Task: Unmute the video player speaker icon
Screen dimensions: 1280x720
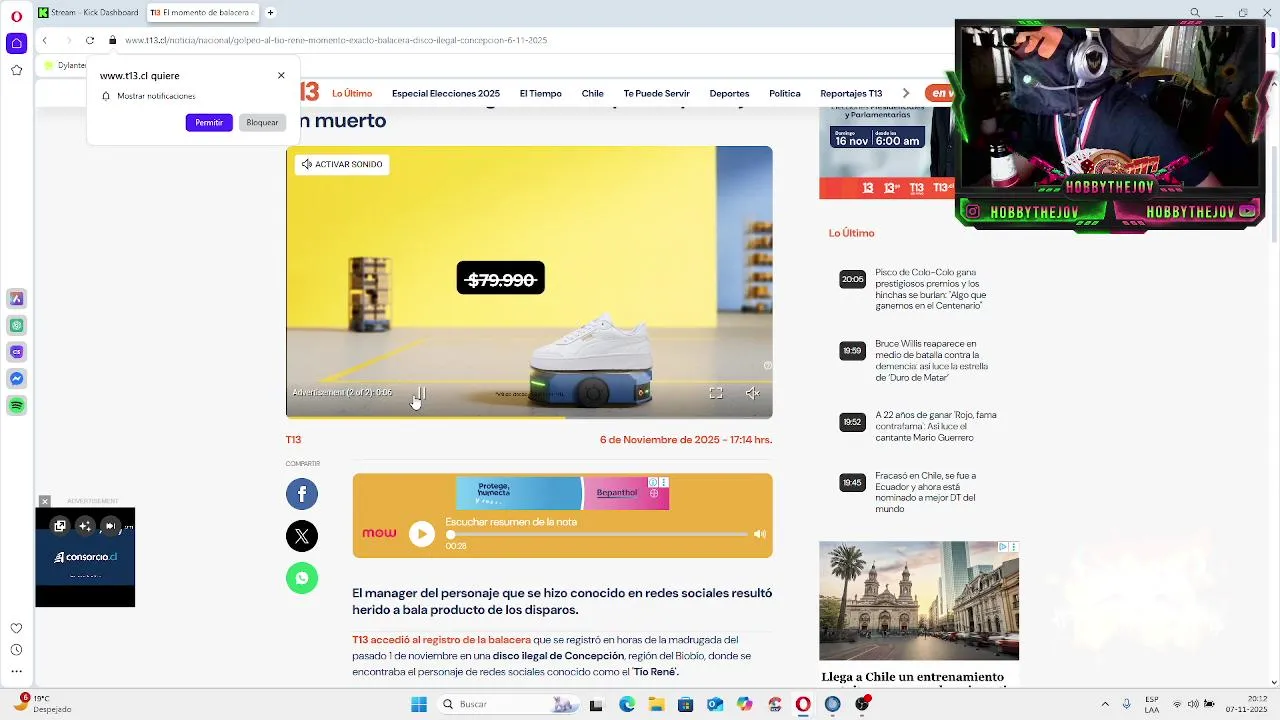Action: click(x=753, y=393)
